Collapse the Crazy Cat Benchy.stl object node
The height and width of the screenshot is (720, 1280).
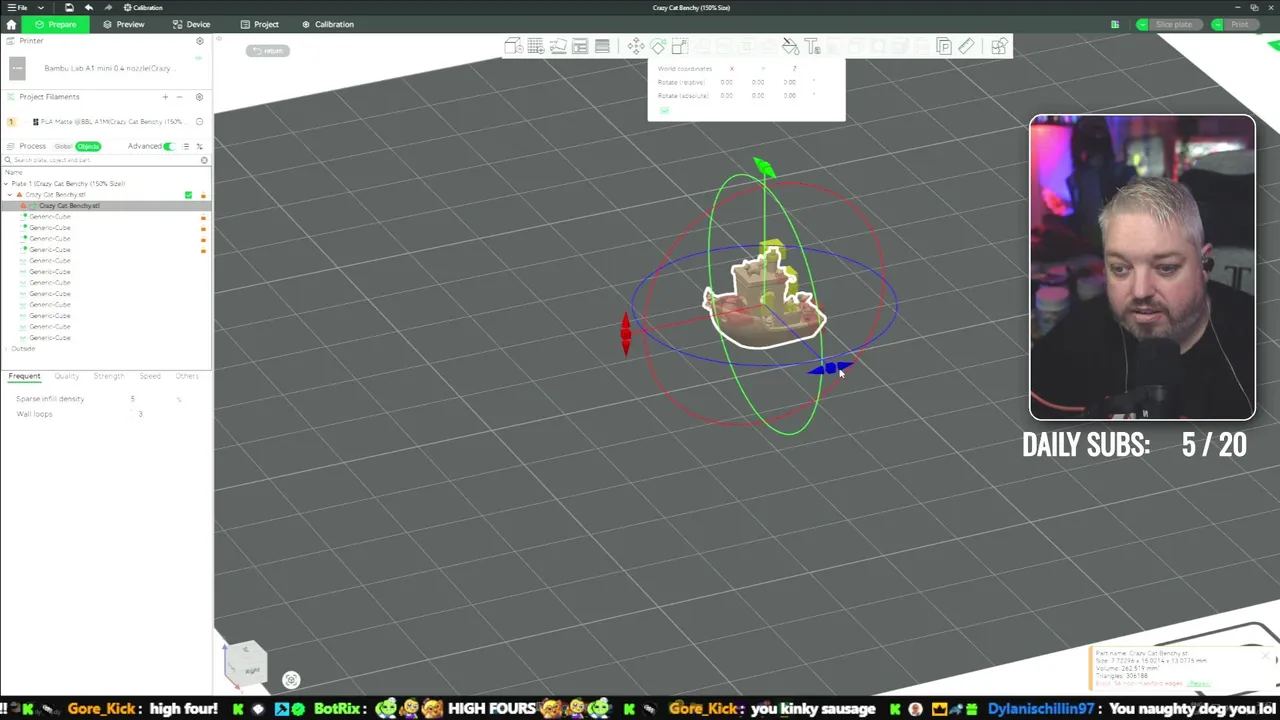point(11,195)
